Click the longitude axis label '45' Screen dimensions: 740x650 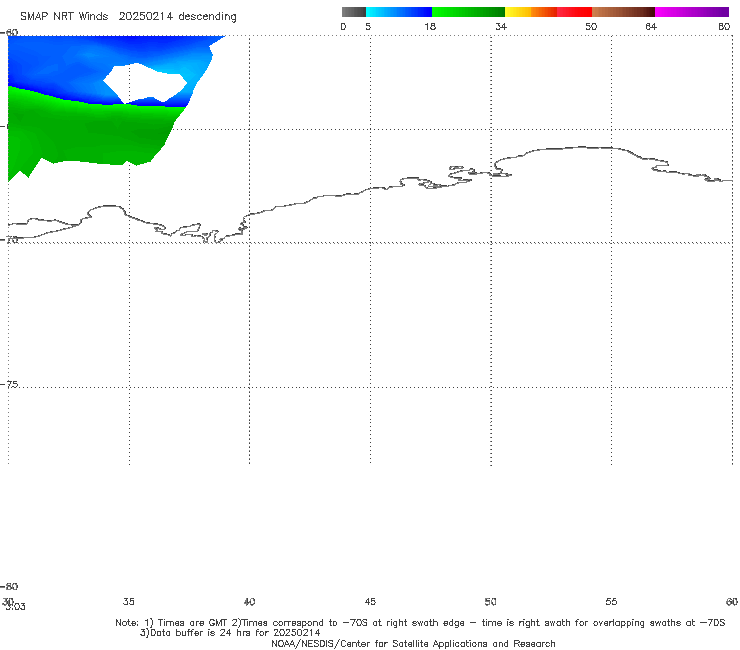point(370,601)
